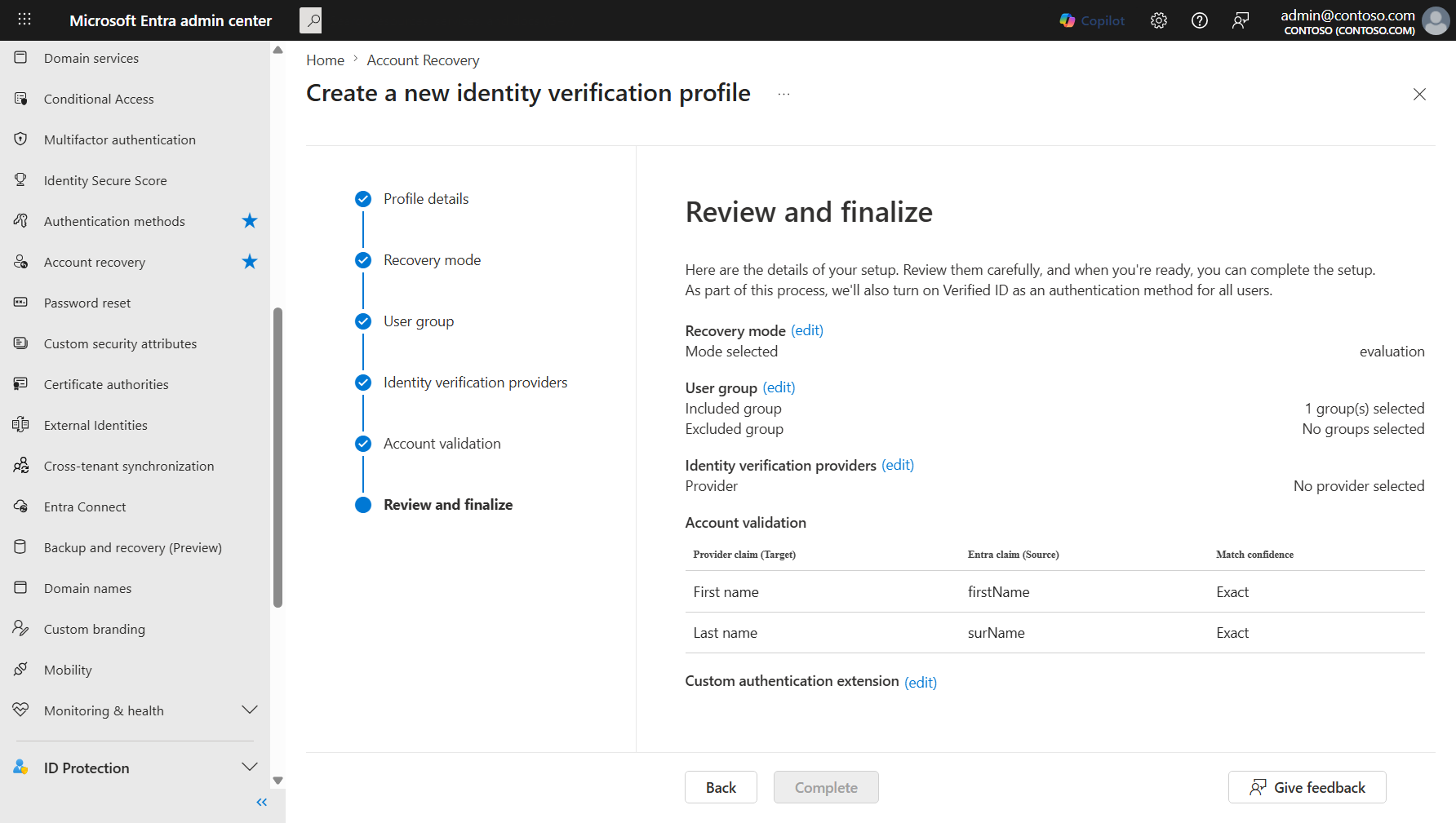Unfavorite Account recovery with its star
1456x823 pixels.
(x=250, y=262)
